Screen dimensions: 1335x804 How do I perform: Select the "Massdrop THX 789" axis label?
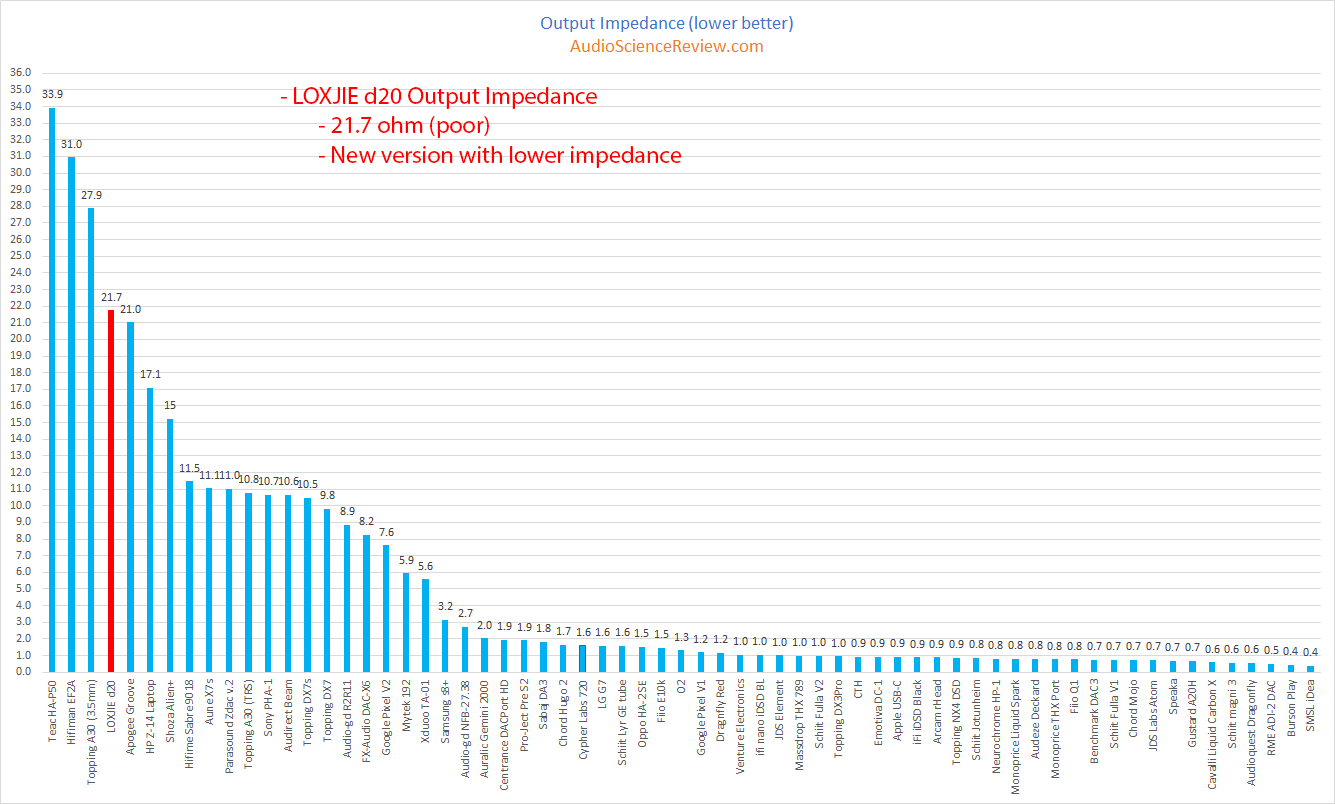point(798,727)
